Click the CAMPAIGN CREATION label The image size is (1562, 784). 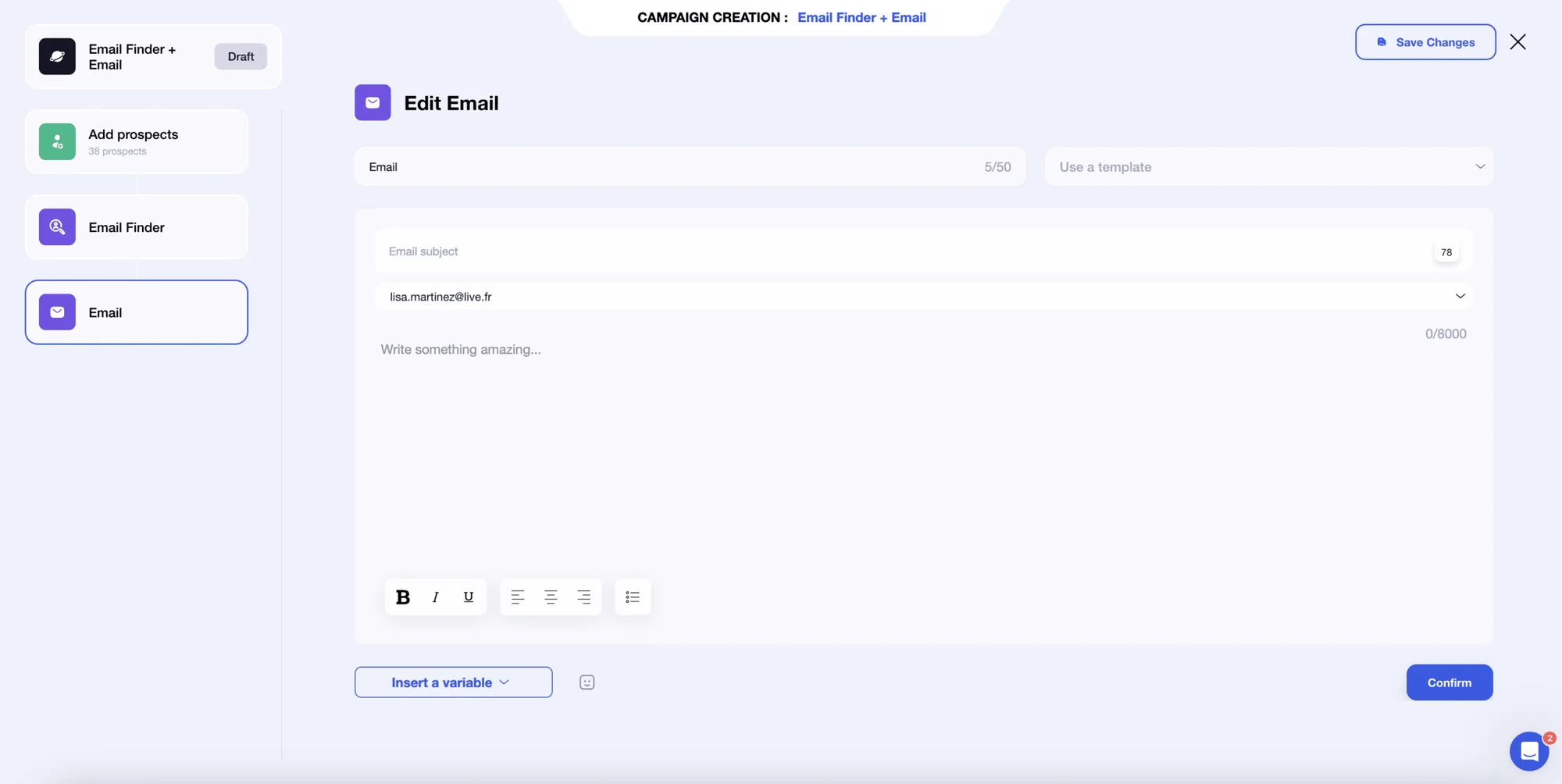(x=712, y=17)
